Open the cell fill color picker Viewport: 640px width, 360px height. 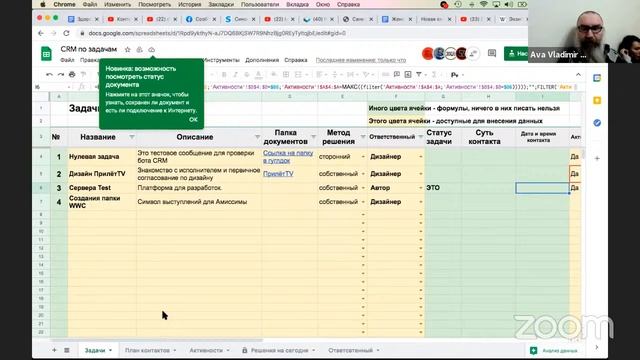point(273,74)
